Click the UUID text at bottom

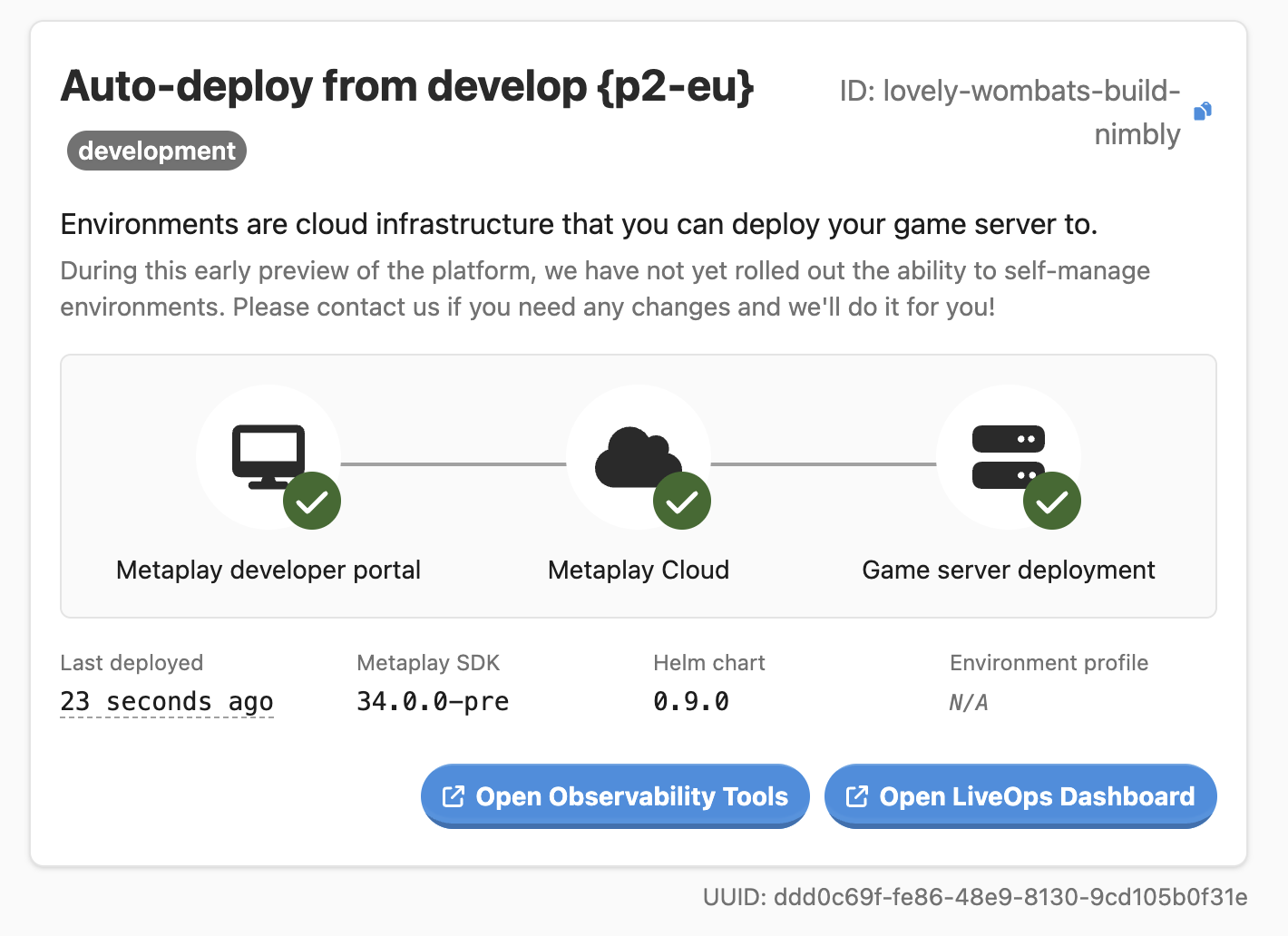pyautogui.click(x=975, y=897)
